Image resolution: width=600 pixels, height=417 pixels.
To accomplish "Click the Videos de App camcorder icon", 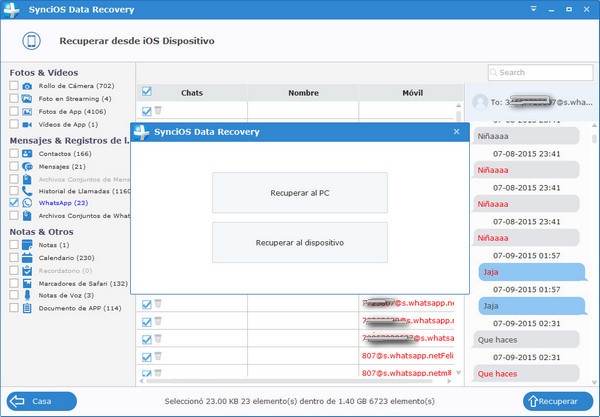I will tap(27, 125).
